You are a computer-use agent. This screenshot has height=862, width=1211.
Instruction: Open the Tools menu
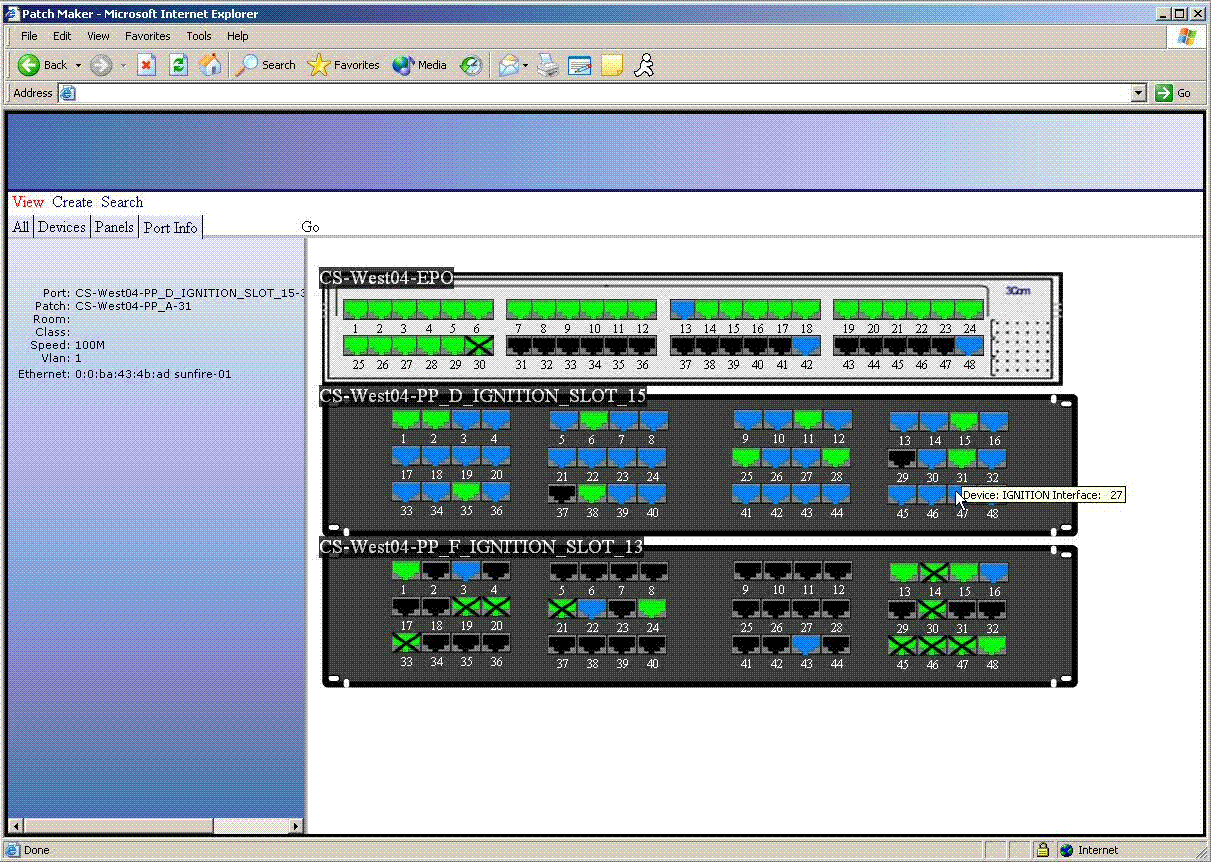tap(199, 36)
